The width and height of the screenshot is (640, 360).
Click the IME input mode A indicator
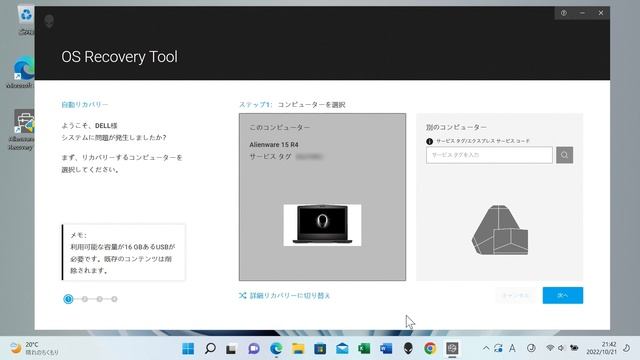512,349
